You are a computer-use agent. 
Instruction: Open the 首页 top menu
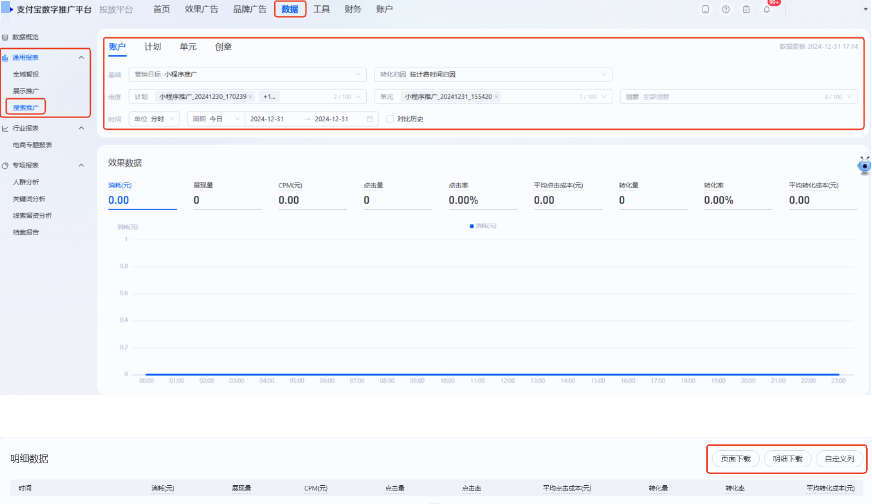tap(162, 9)
